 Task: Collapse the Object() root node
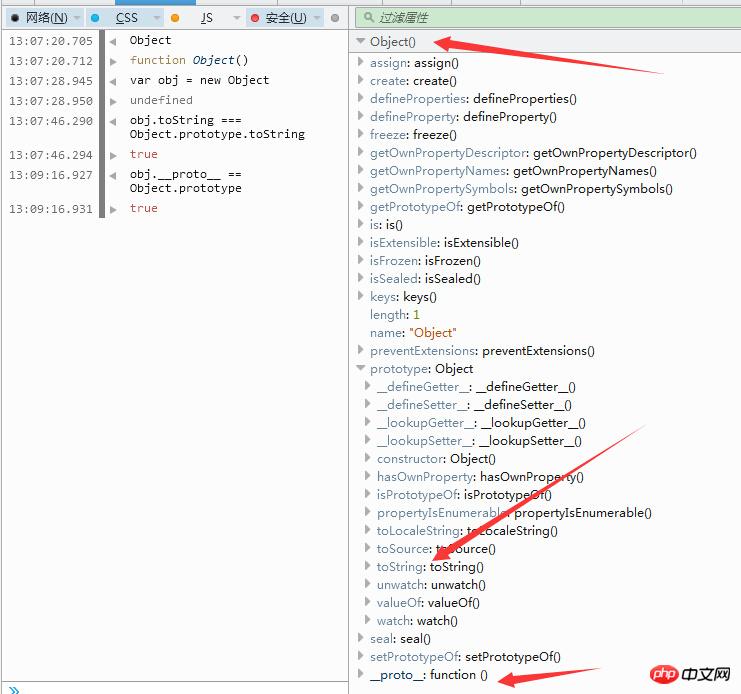pyautogui.click(x=360, y=41)
